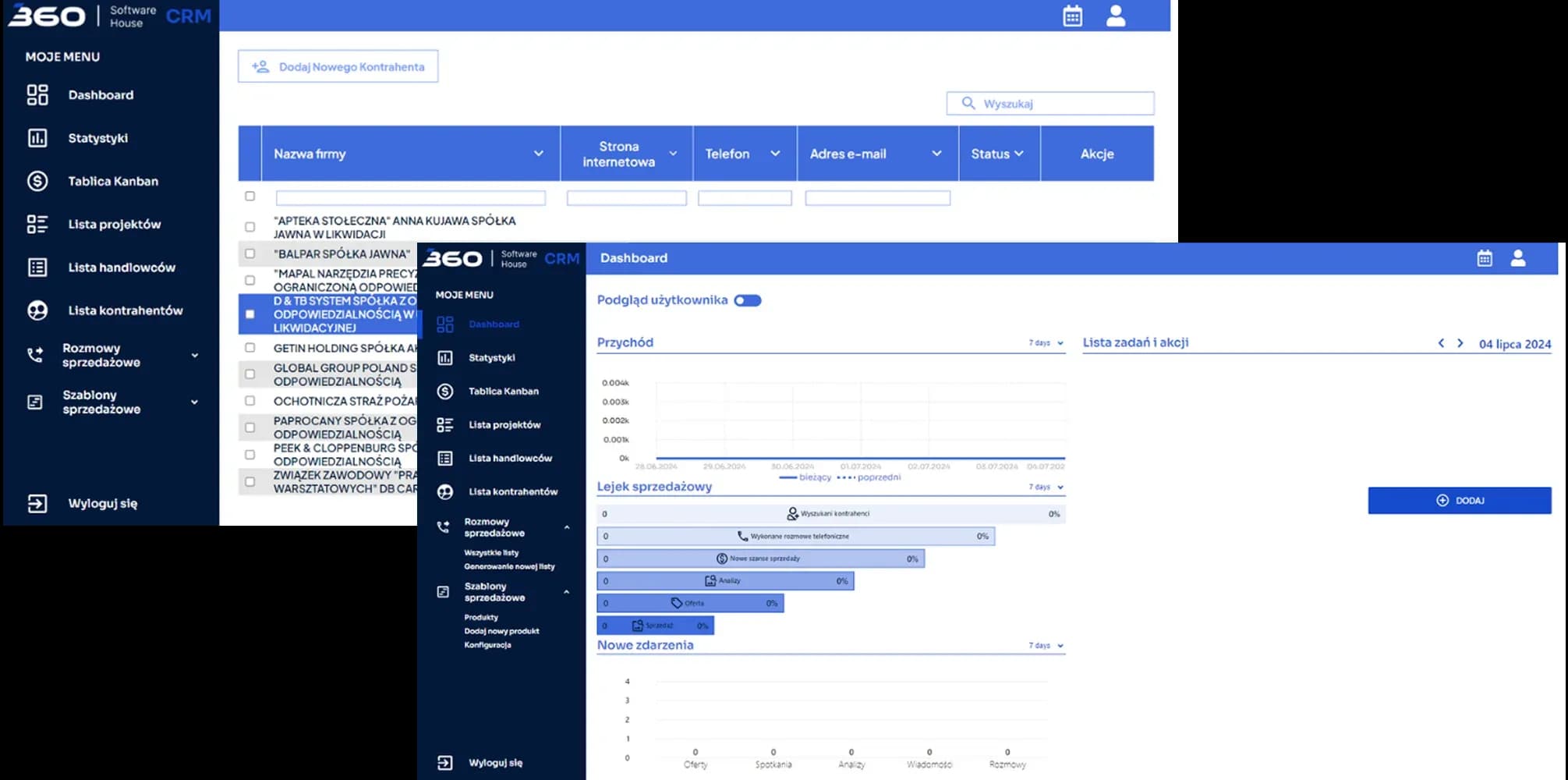Click Tablica Kanban icon in front Dashboard sidebar
Viewport: 1568px width, 780px height.
(445, 392)
